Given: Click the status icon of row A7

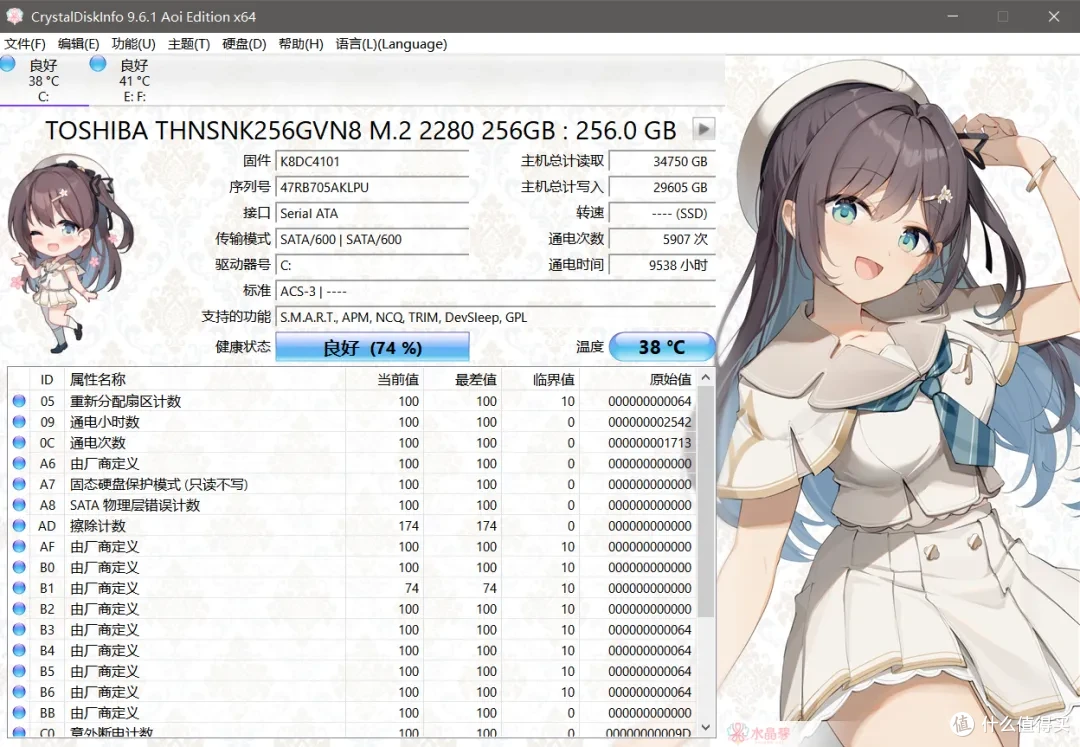Looking at the screenshot, I should pyautogui.click(x=19, y=484).
